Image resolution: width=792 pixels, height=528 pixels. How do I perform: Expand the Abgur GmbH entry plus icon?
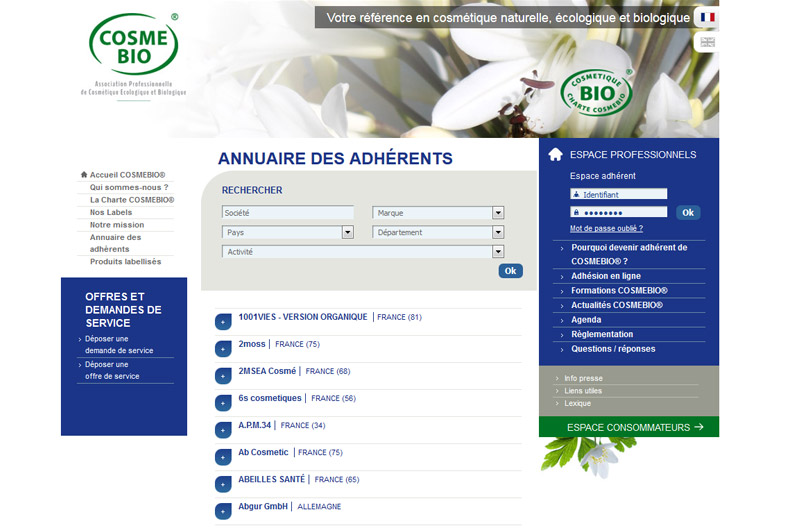point(223,511)
